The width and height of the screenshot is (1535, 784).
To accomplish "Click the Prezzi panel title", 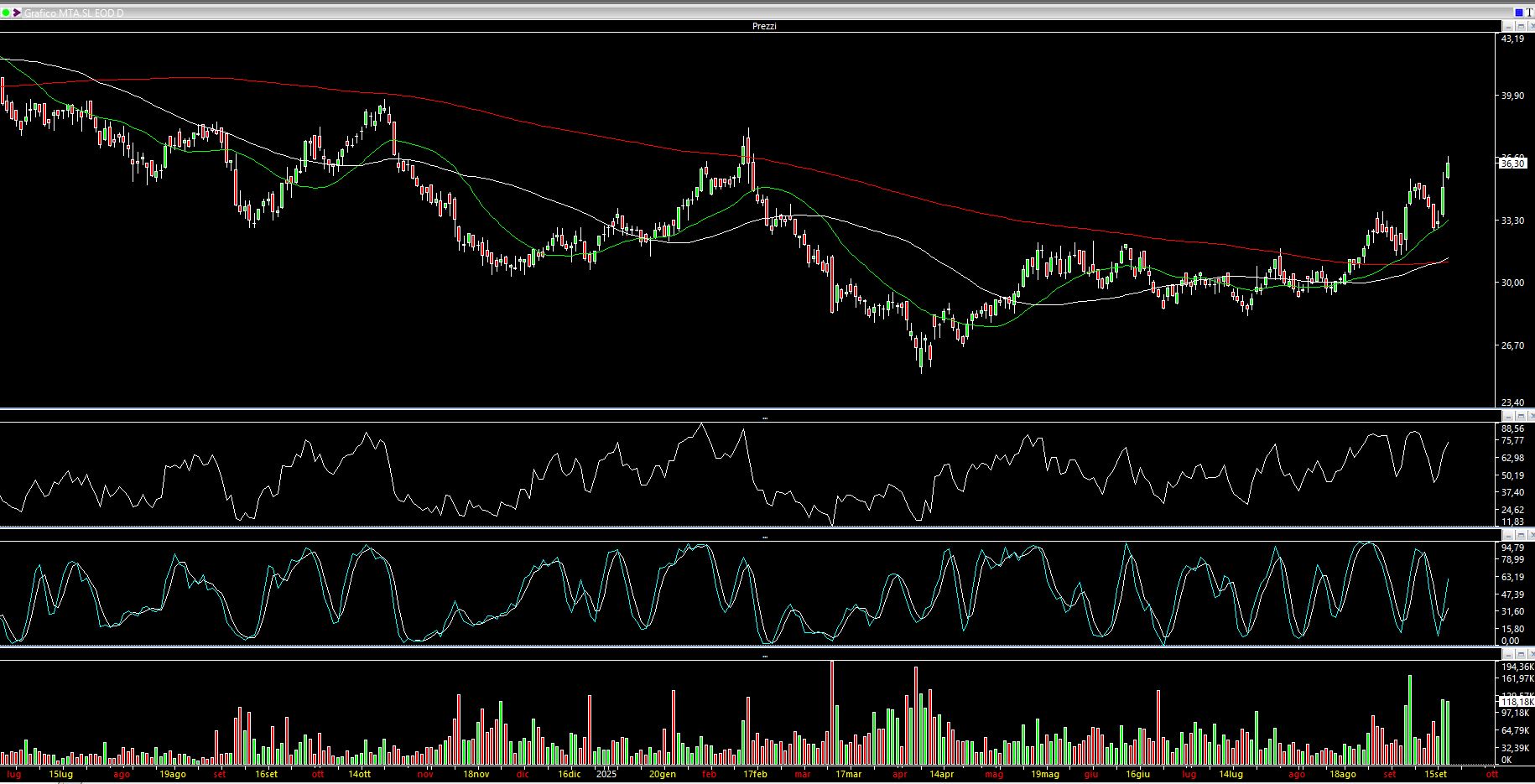I will 764,26.
